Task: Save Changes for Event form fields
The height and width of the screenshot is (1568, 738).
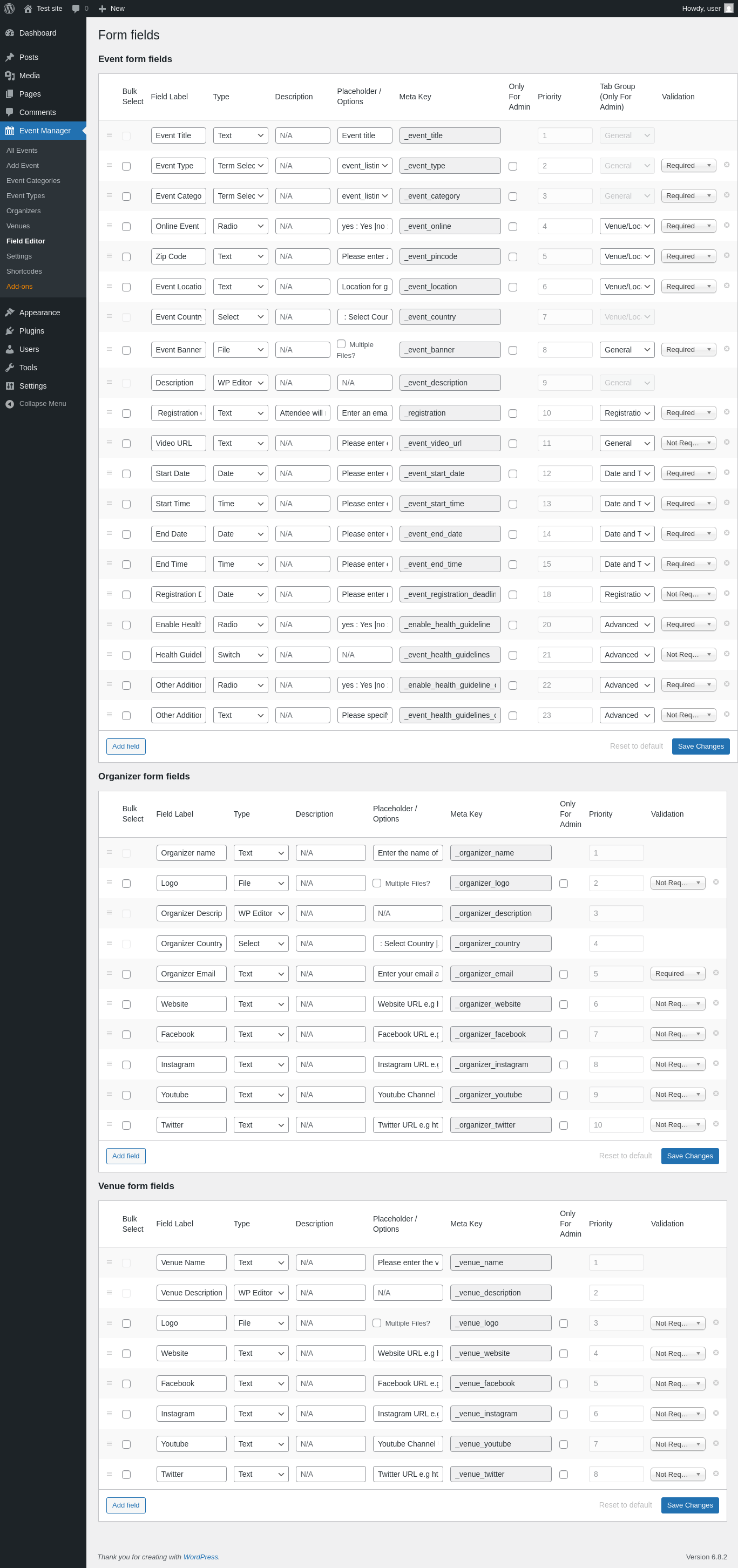Action: pyautogui.click(x=701, y=746)
